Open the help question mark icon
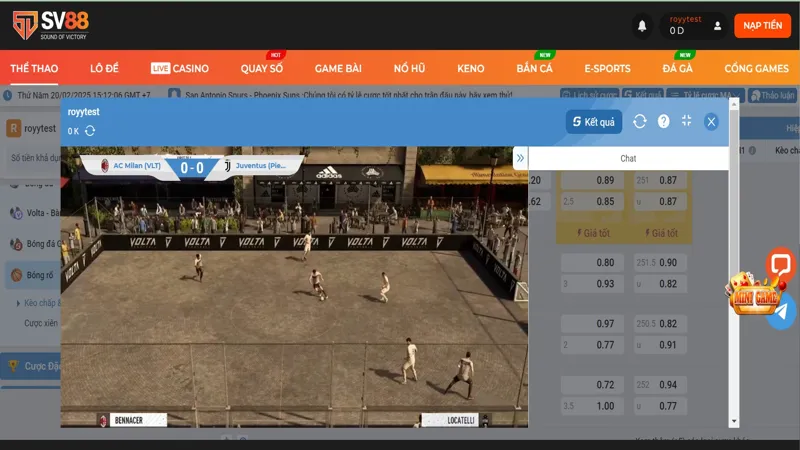 663,121
